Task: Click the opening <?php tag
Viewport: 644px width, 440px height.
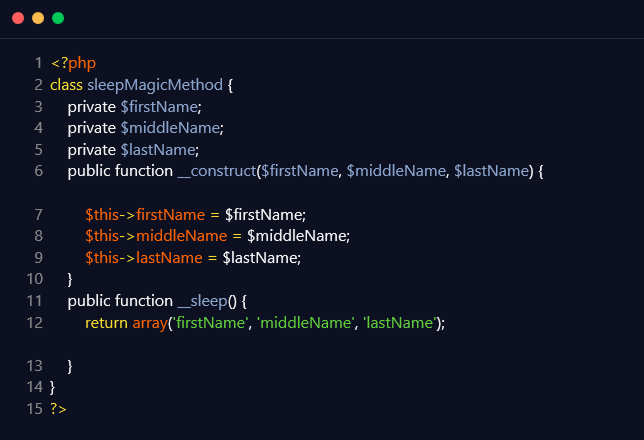Action: 73,63
